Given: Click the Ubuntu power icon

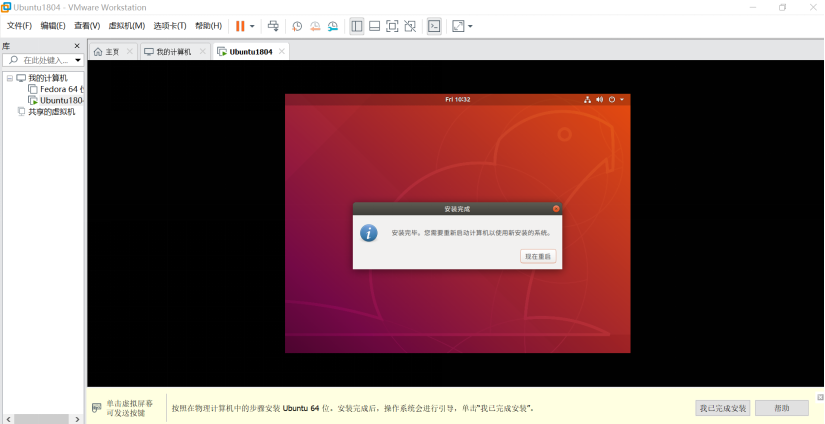Looking at the screenshot, I should (612, 99).
